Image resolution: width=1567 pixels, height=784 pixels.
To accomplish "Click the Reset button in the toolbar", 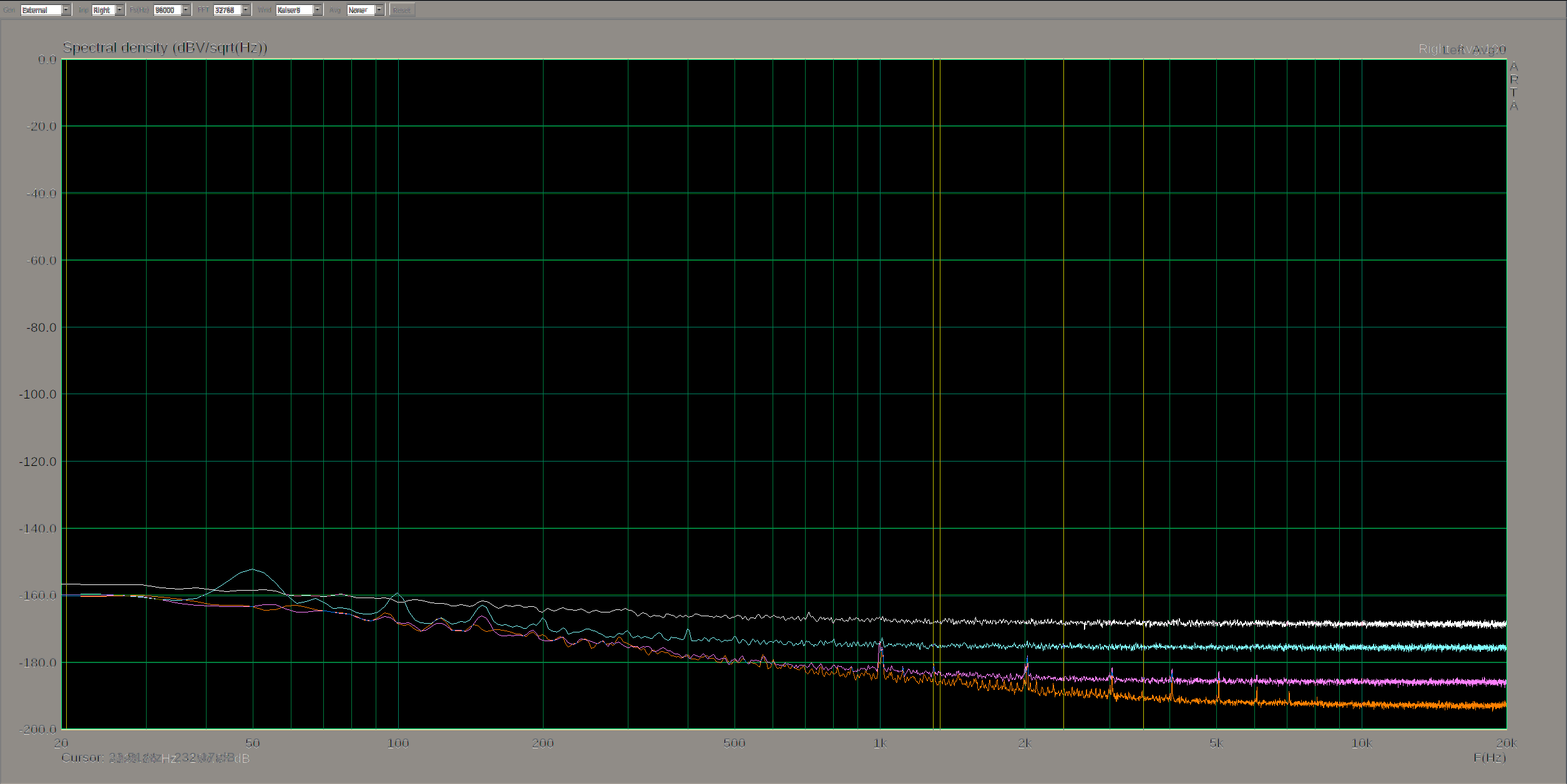I will click(402, 10).
